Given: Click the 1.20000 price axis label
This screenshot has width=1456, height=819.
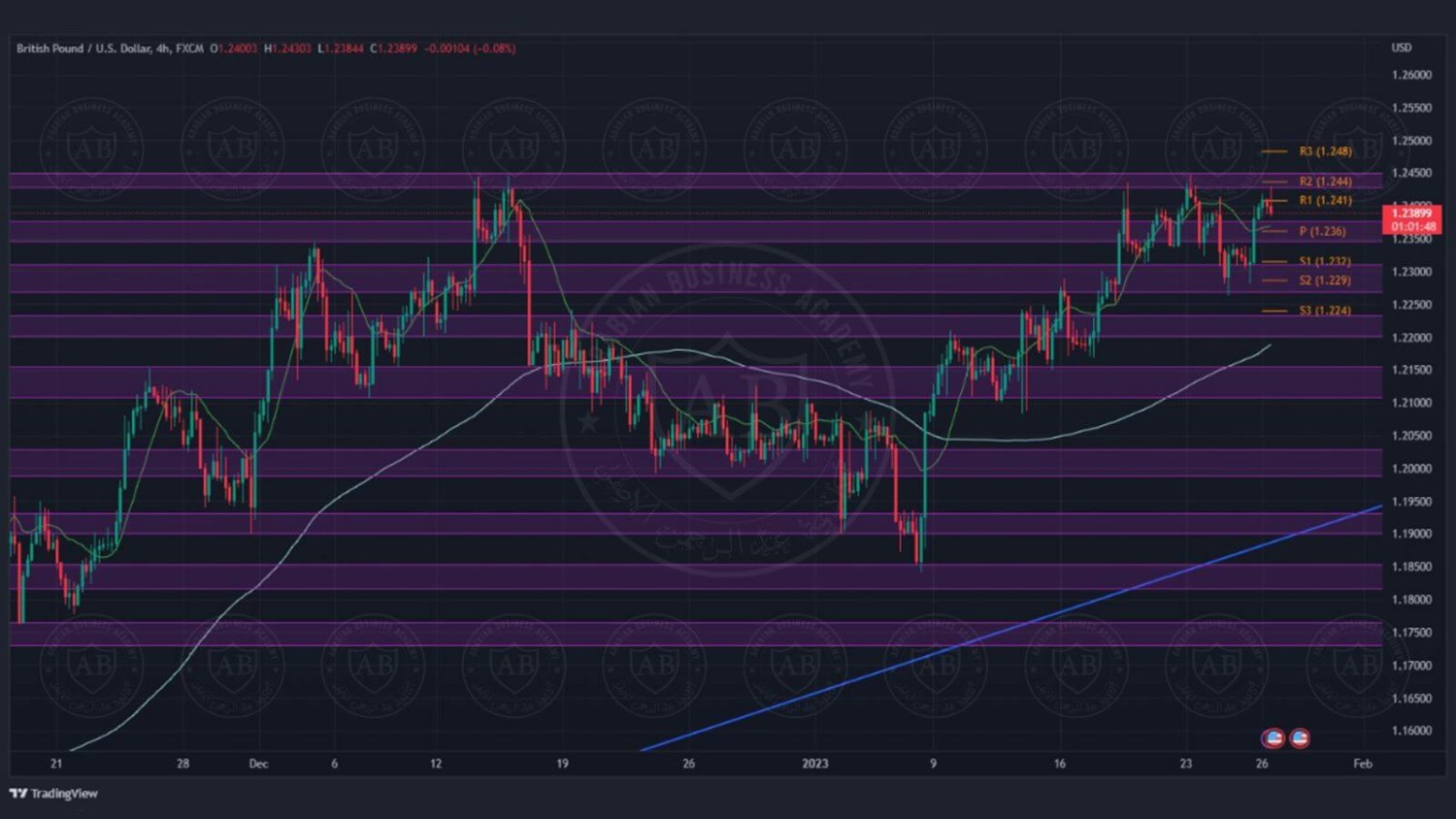Looking at the screenshot, I should (1411, 469).
